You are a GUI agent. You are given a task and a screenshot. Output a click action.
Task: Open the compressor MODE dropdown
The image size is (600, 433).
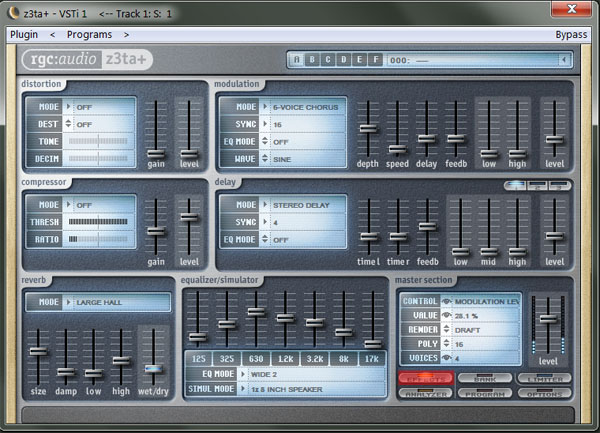[68, 205]
